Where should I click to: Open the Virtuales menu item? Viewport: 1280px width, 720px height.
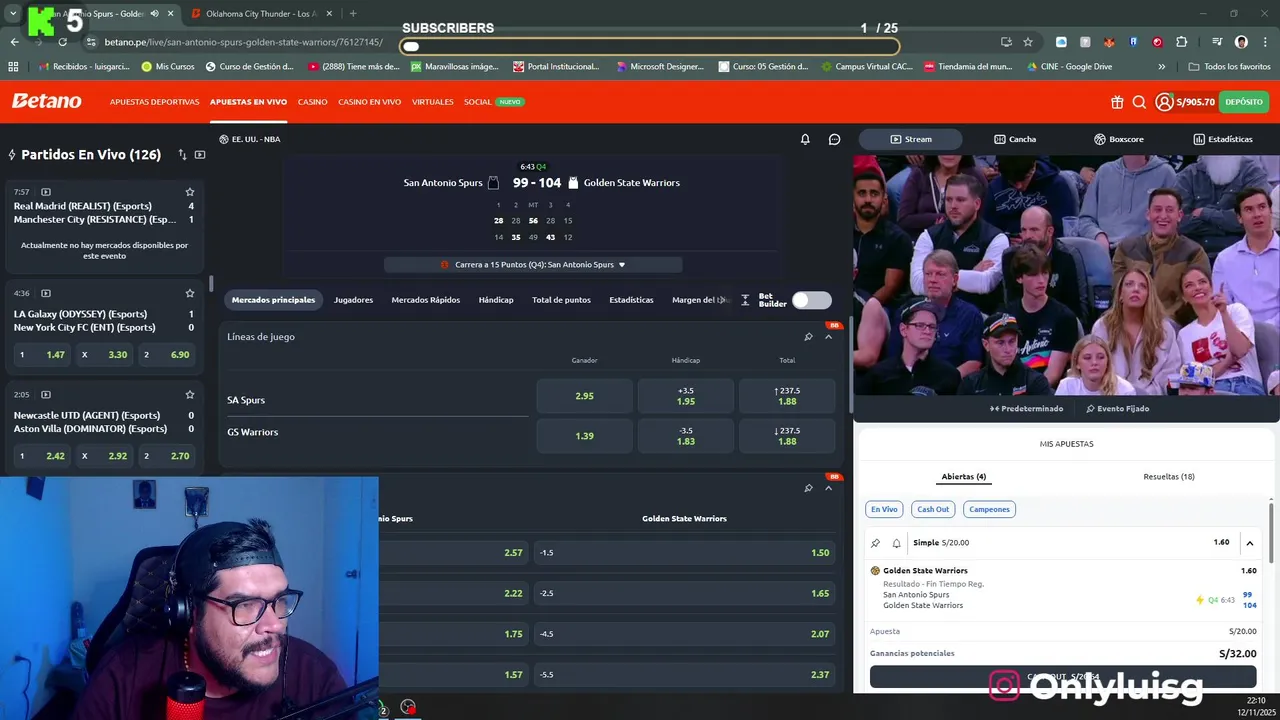[432, 102]
